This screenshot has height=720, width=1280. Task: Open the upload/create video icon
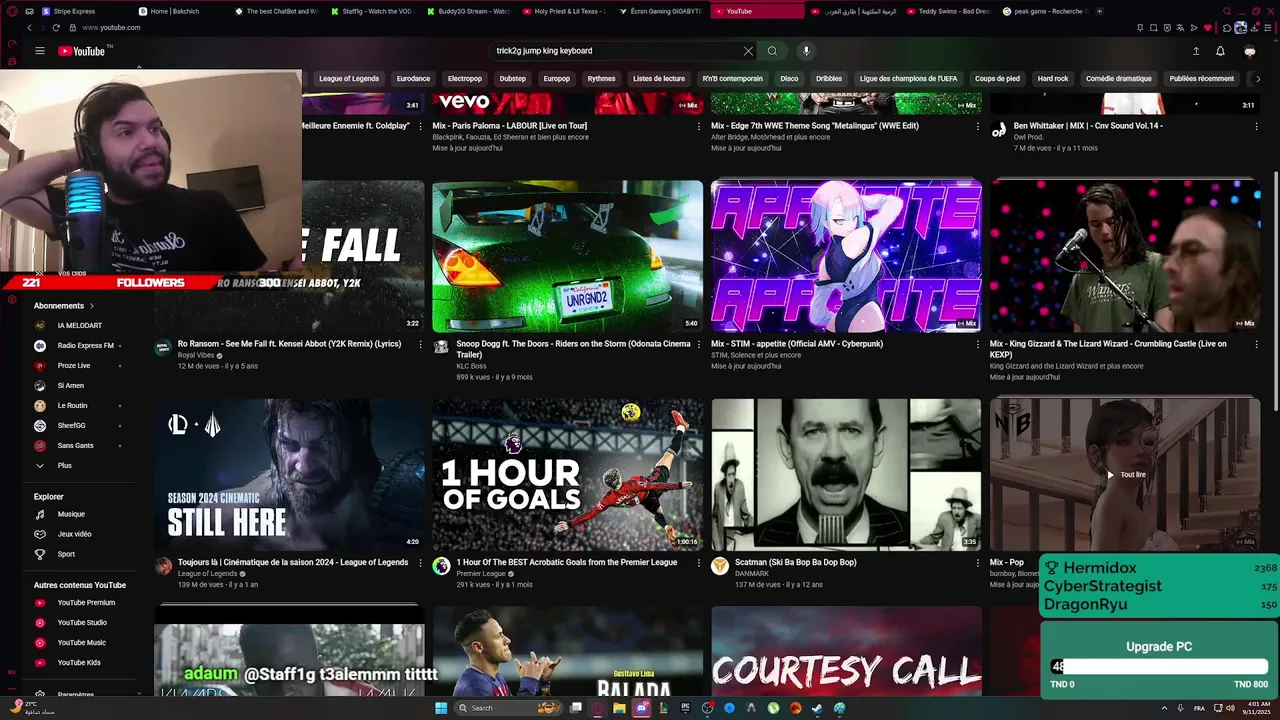click(1196, 51)
